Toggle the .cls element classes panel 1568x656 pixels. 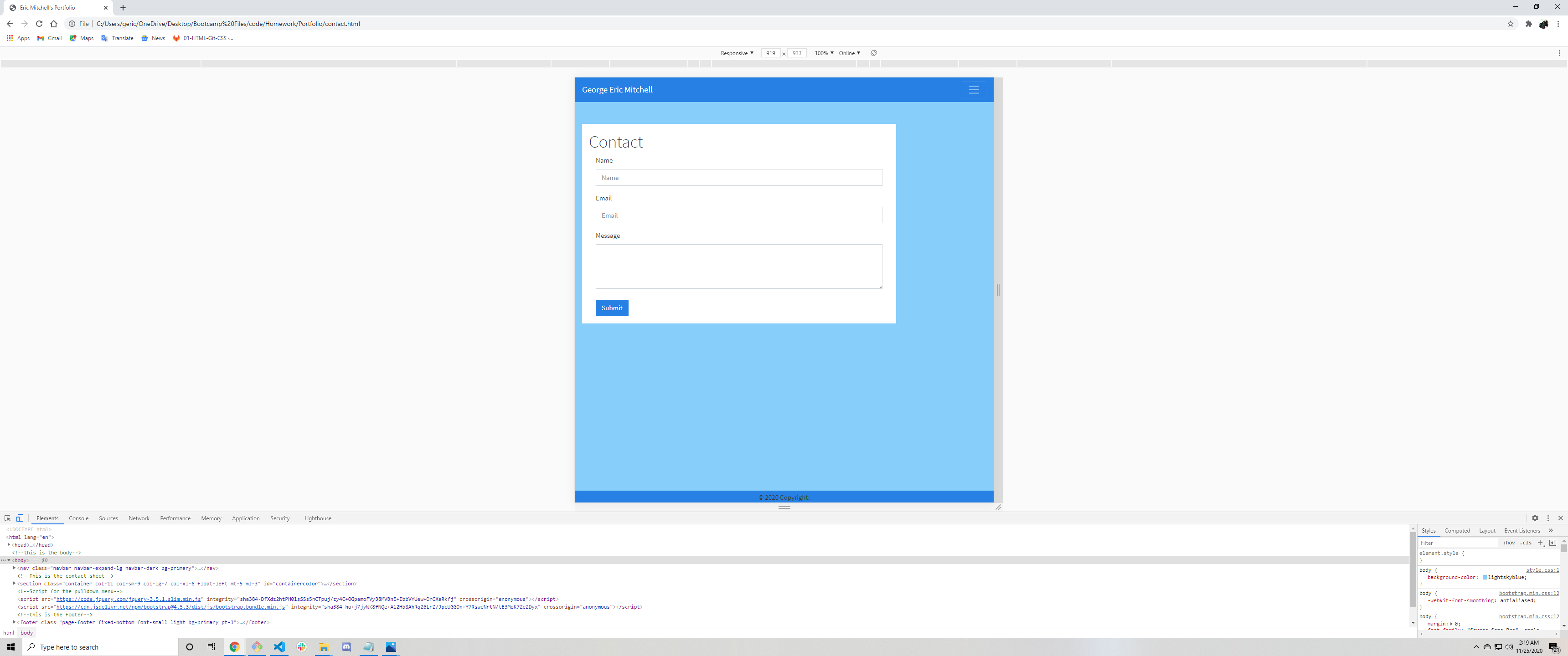(1526, 543)
